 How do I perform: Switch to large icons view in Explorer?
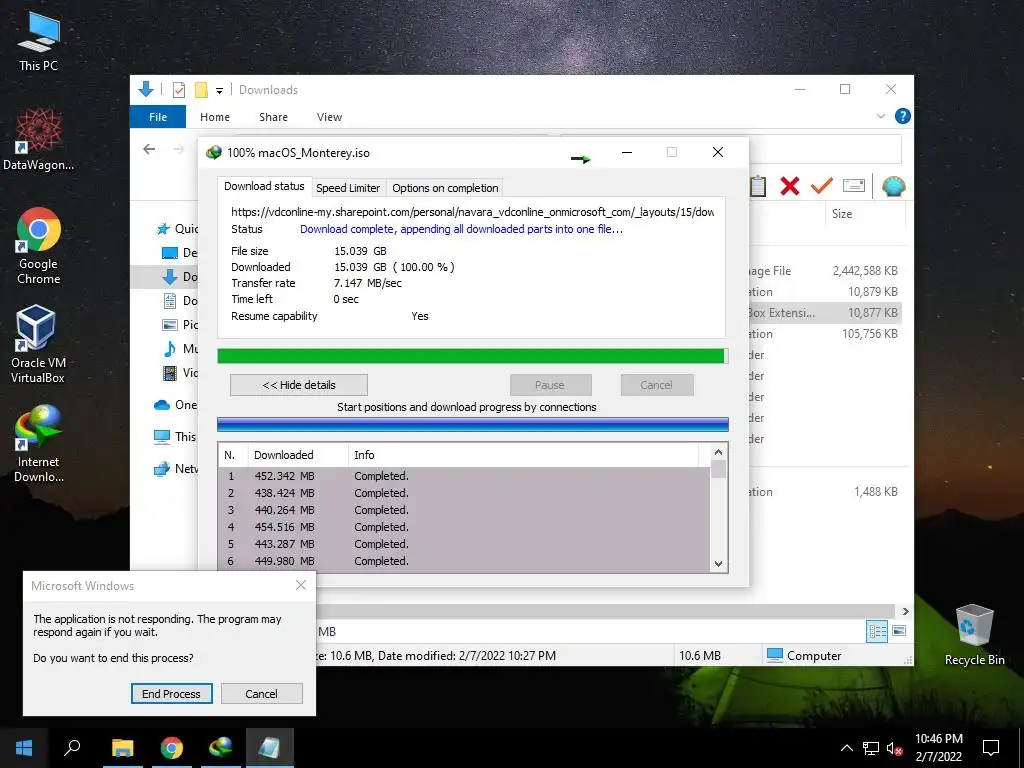899,631
